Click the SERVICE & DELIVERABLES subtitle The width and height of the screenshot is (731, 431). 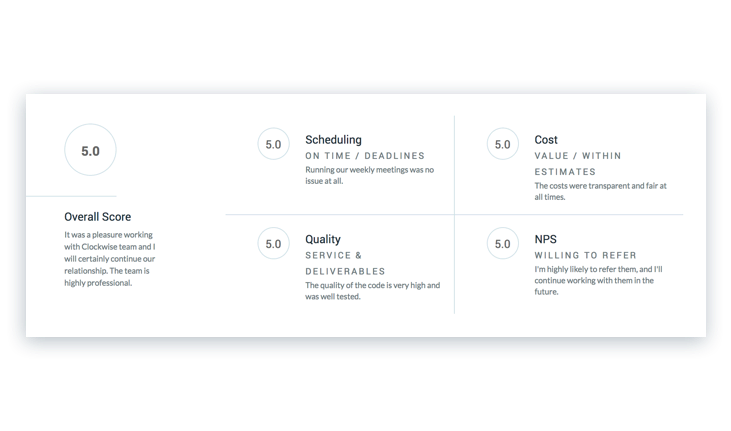click(x=345, y=263)
